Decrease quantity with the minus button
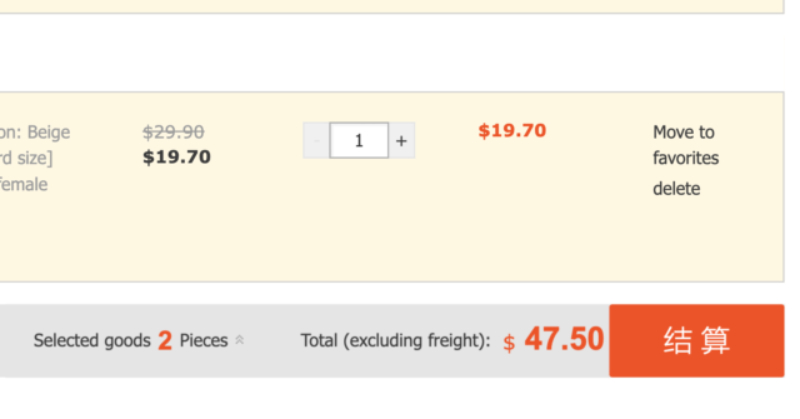Screen dimensions: 800x419 [316, 140]
